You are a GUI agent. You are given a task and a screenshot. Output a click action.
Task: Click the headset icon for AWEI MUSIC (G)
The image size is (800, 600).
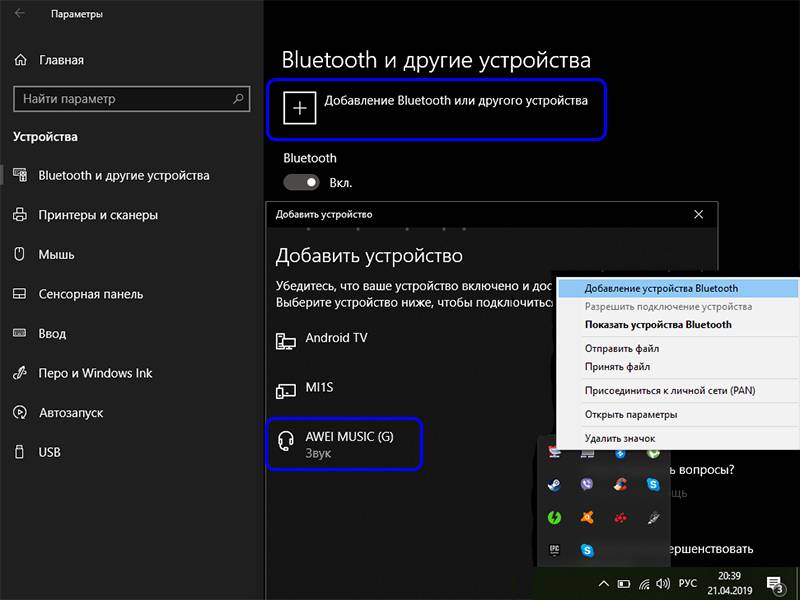(285, 441)
